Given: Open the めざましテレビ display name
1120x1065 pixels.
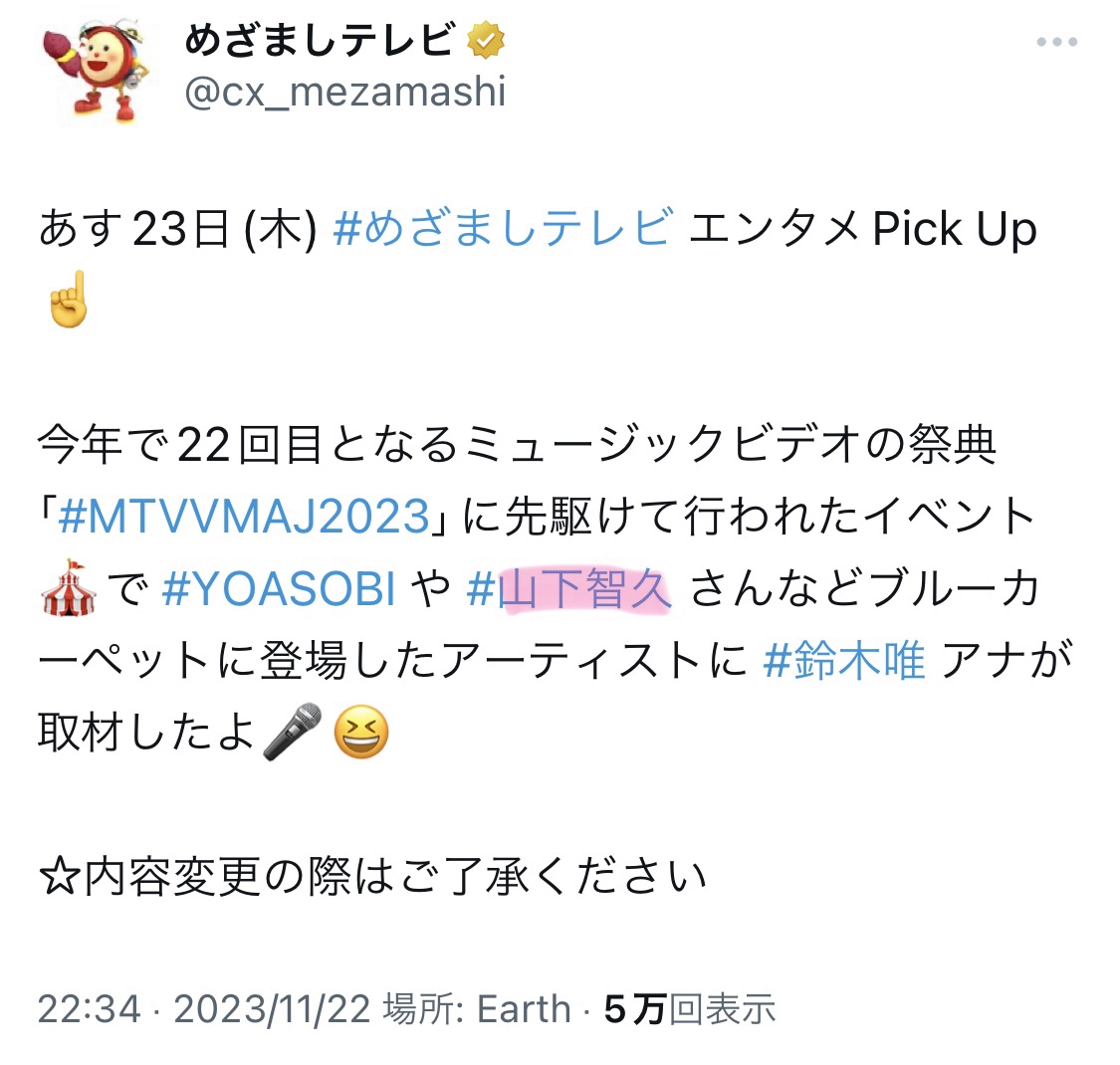Looking at the screenshot, I should pyautogui.click(x=320, y=40).
